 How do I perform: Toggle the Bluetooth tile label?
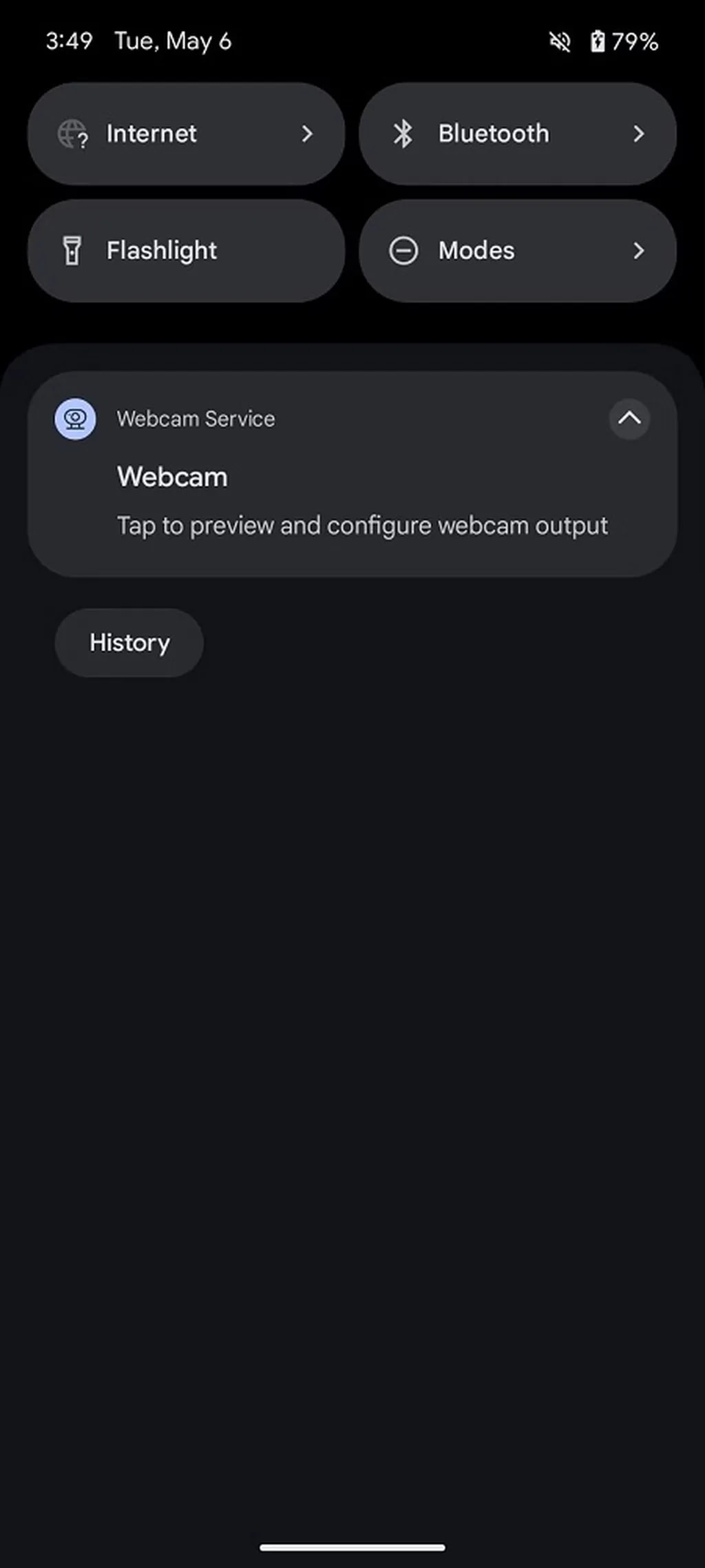(494, 134)
